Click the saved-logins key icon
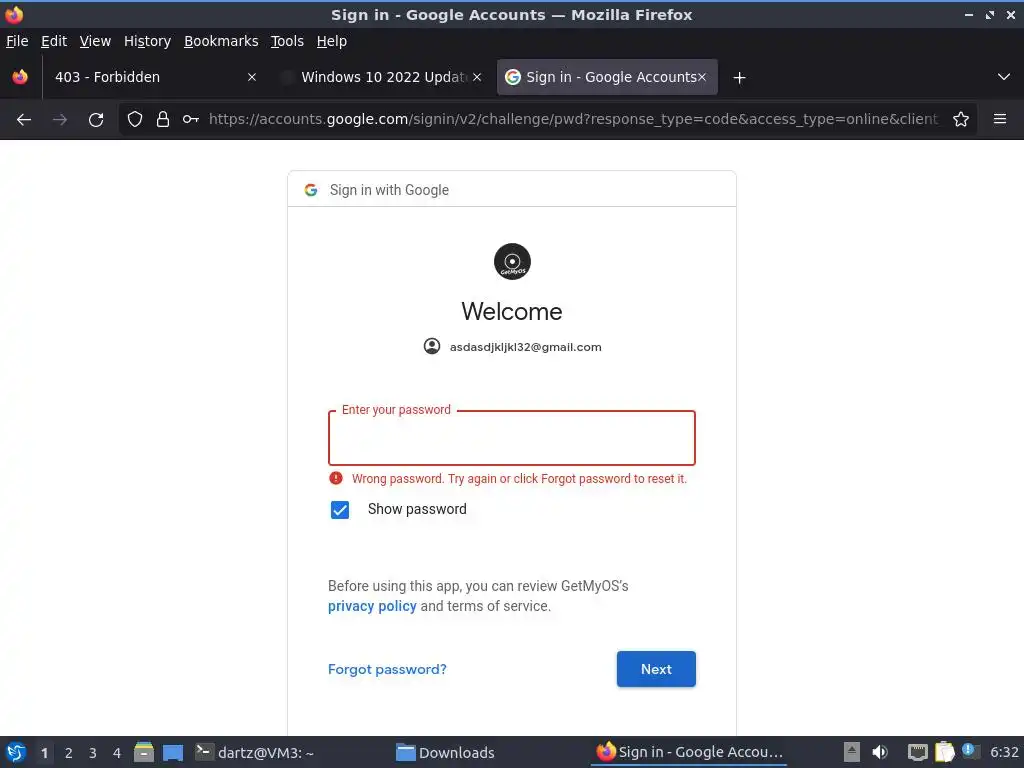Screen dimensions: 1024x768 tap(191, 119)
